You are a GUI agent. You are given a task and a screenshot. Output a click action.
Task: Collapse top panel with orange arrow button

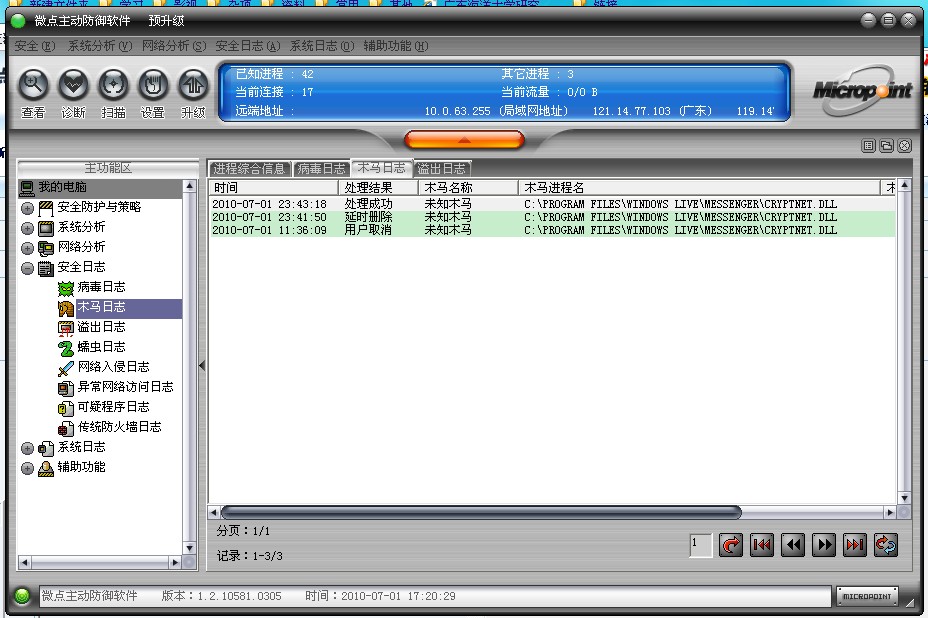coord(464,140)
